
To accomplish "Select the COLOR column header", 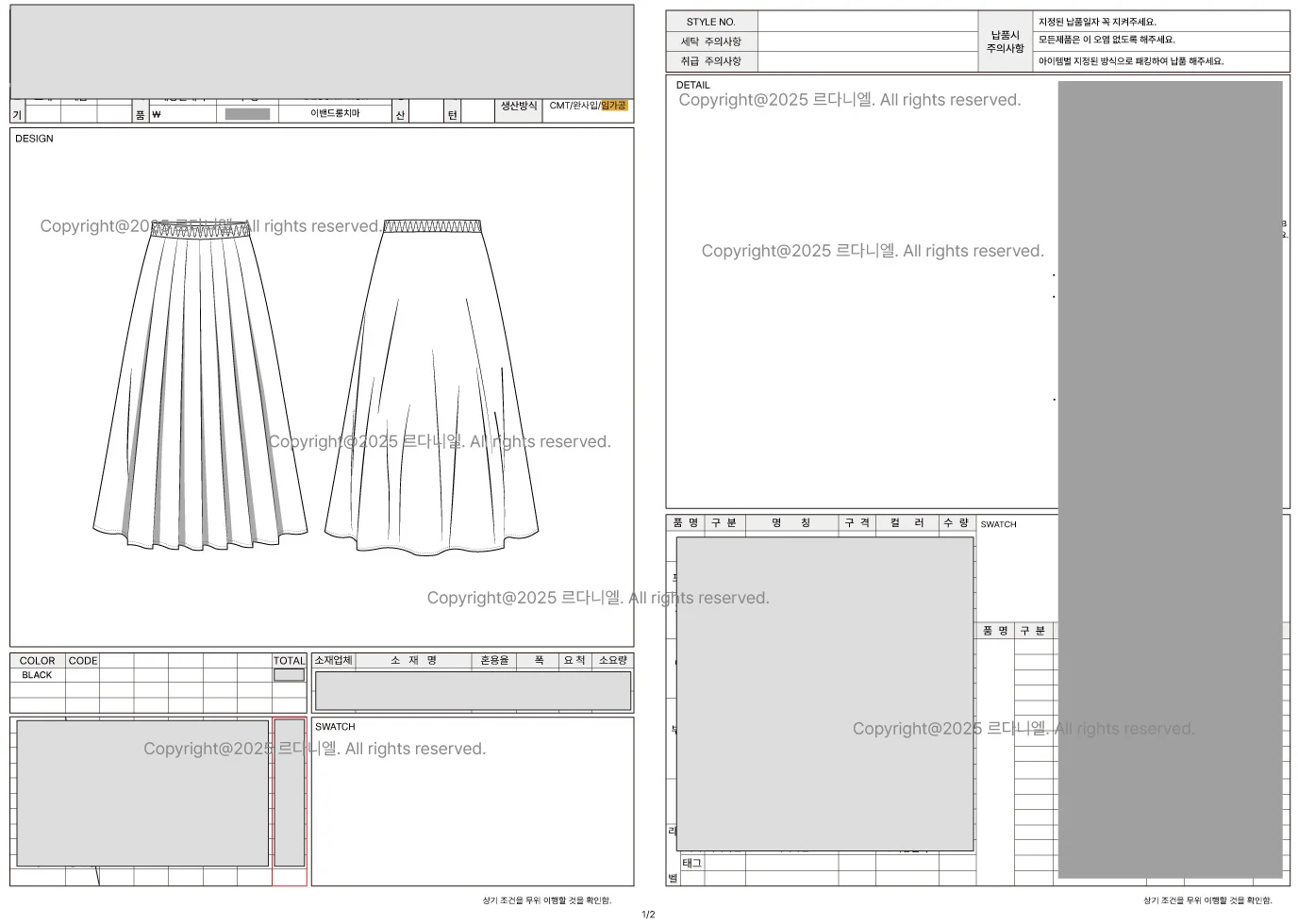I will tap(37, 661).
